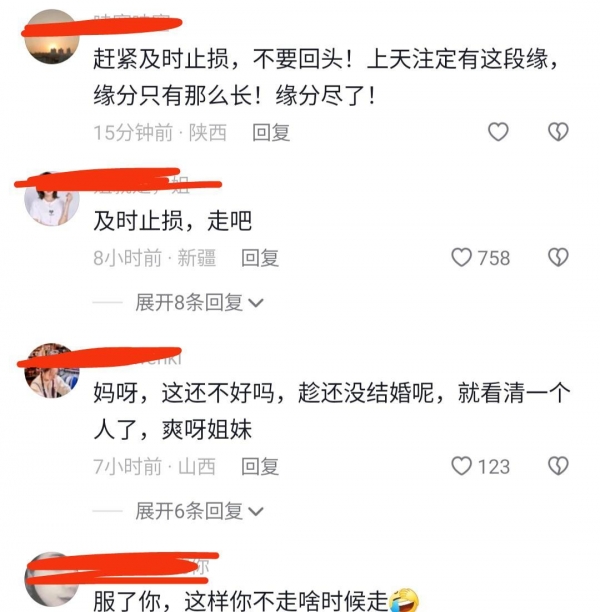Expand 展开6条回复 replies
600x612 pixels.
[x=199, y=511]
